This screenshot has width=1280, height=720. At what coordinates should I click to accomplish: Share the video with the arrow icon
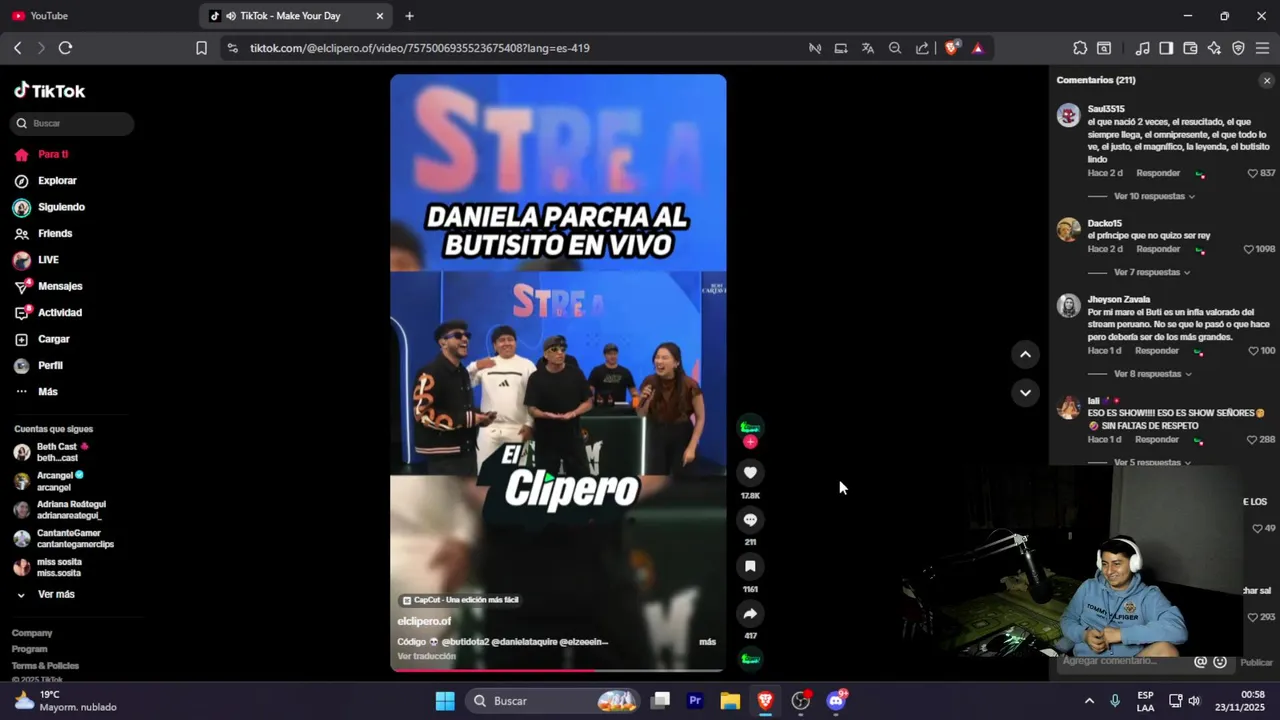tap(750, 613)
